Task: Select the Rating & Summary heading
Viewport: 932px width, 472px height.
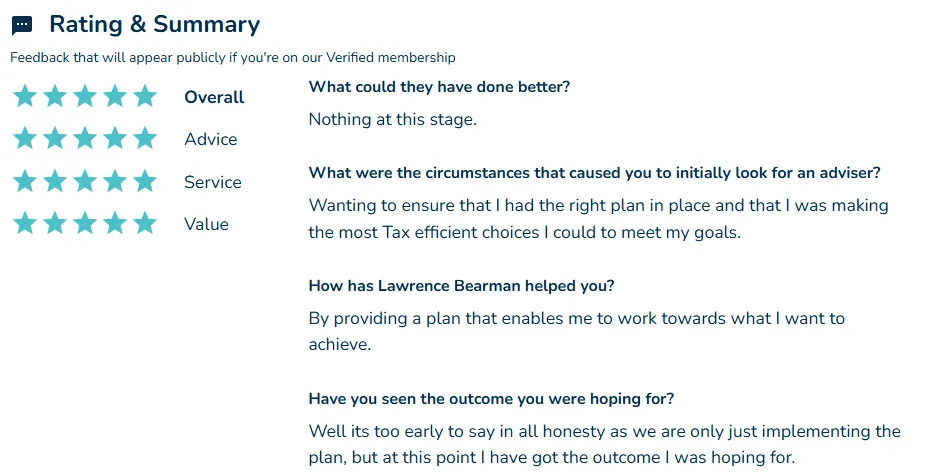Action: pos(155,24)
